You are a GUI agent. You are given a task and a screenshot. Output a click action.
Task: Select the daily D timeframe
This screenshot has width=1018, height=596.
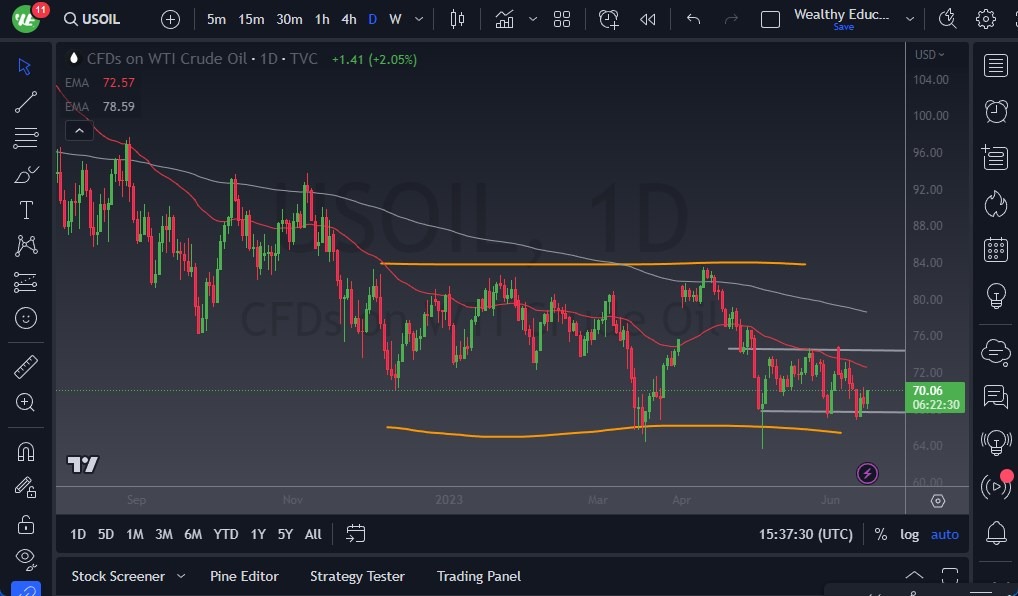point(373,19)
